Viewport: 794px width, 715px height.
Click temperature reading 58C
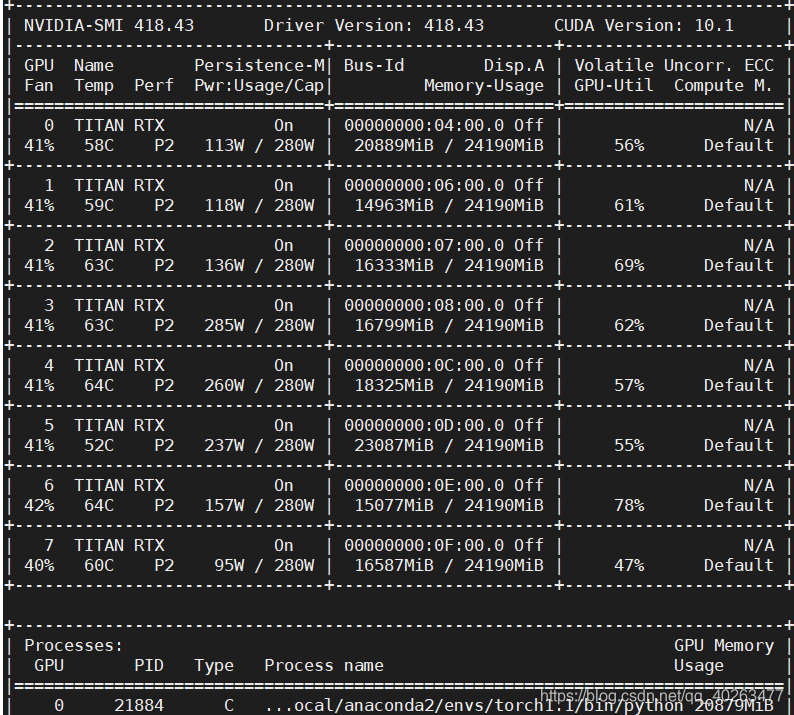pos(99,145)
